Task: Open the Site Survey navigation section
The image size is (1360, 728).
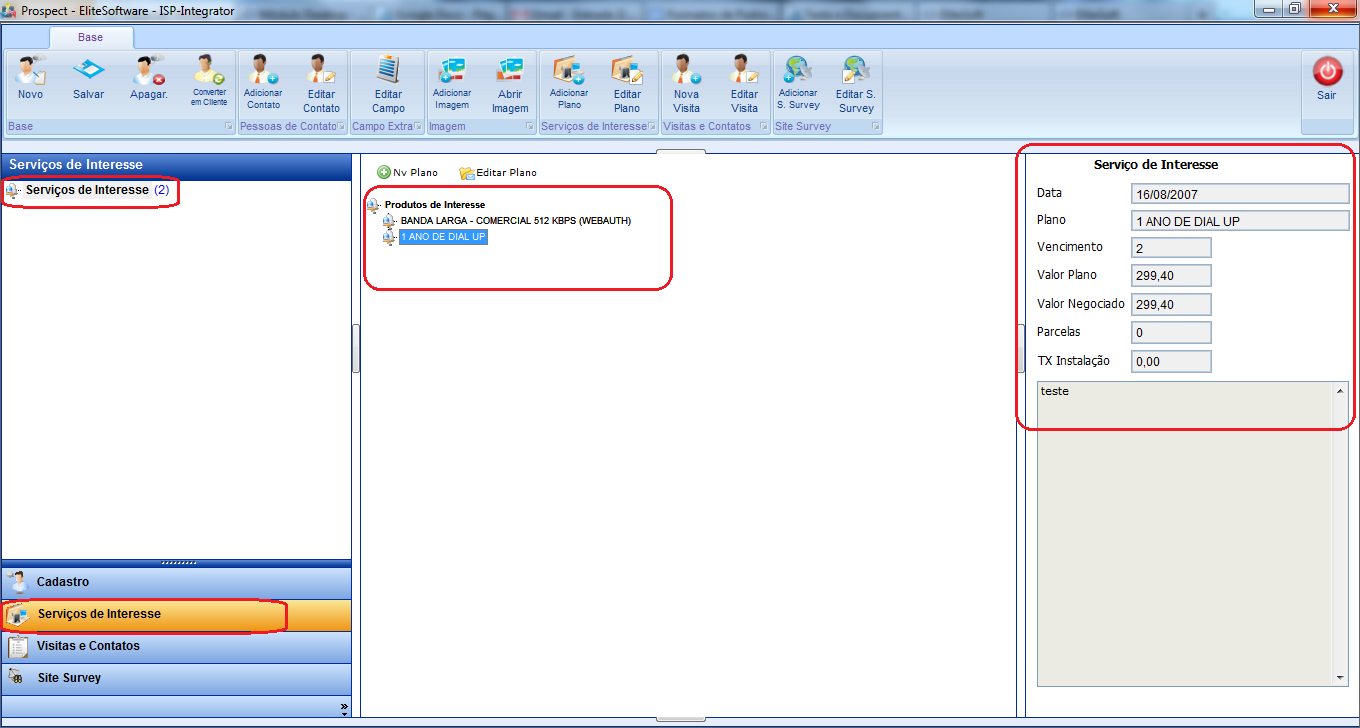Action: tap(69, 678)
